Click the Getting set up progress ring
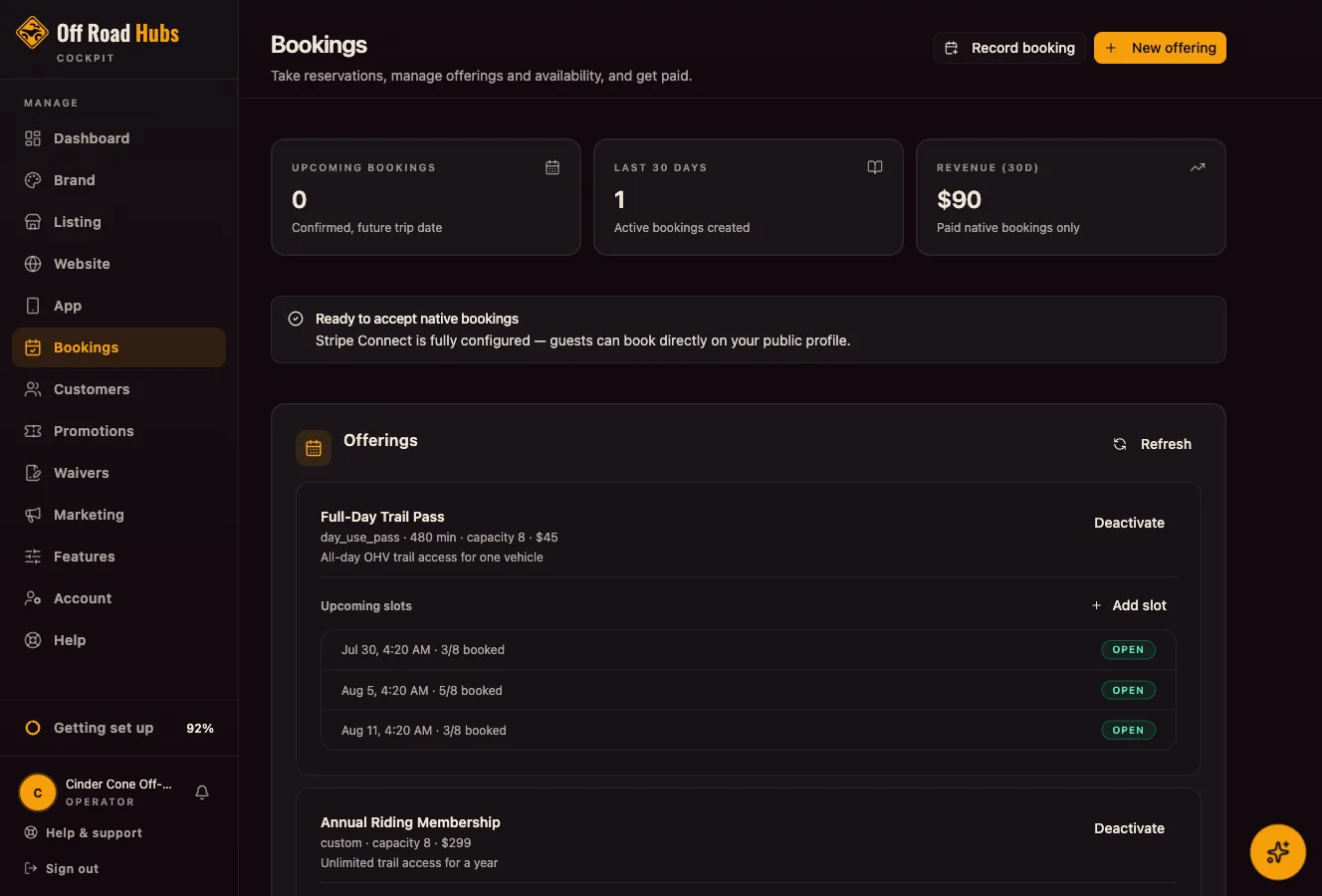This screenshot has height=896, width=1322. [33, 728]
